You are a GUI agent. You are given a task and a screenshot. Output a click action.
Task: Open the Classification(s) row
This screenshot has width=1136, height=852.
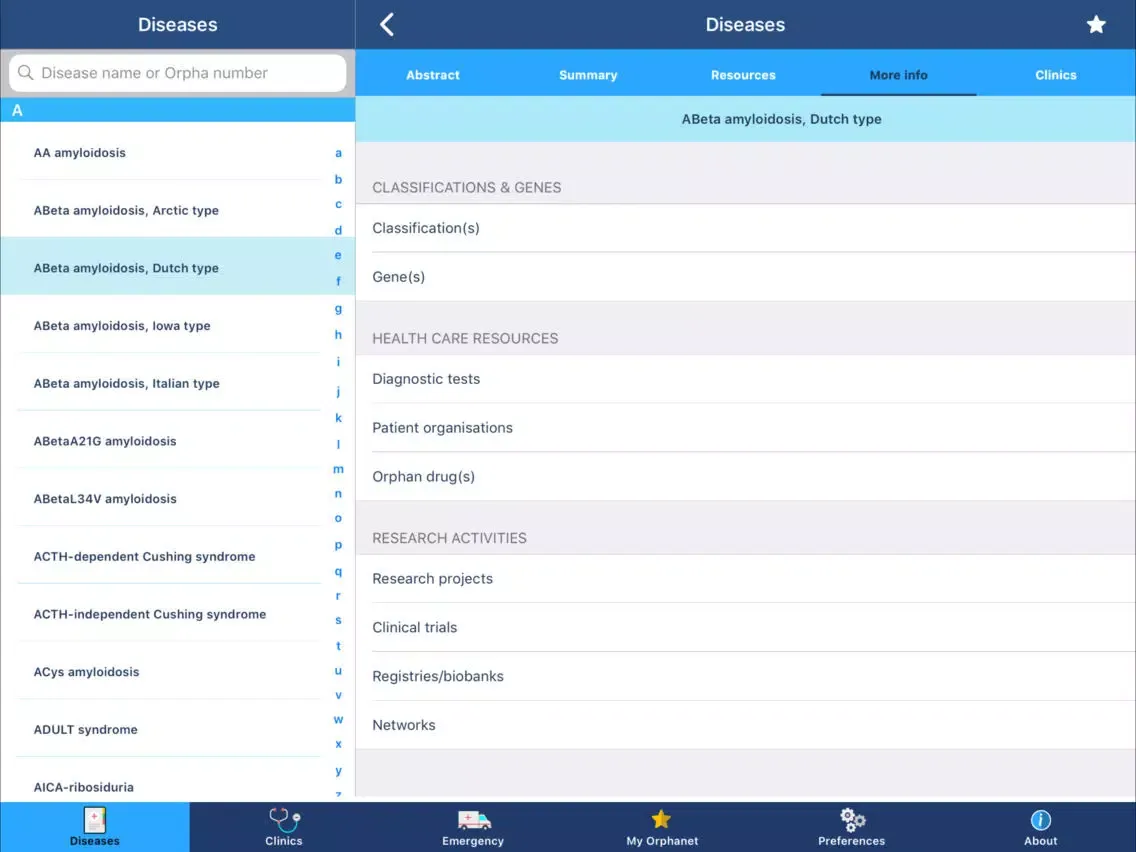(x=745, y=228)
